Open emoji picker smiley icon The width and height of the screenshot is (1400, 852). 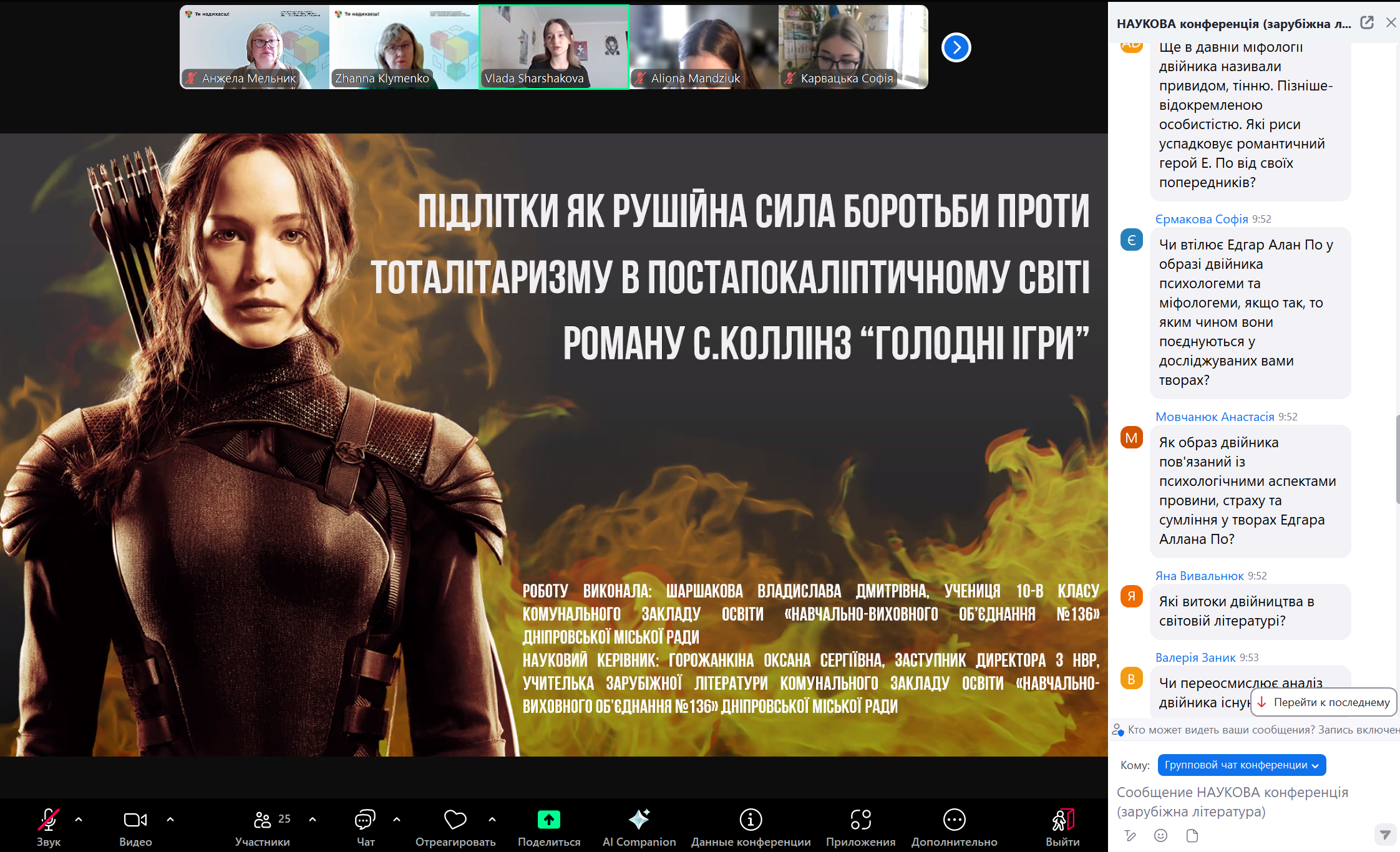point(1160,836)
